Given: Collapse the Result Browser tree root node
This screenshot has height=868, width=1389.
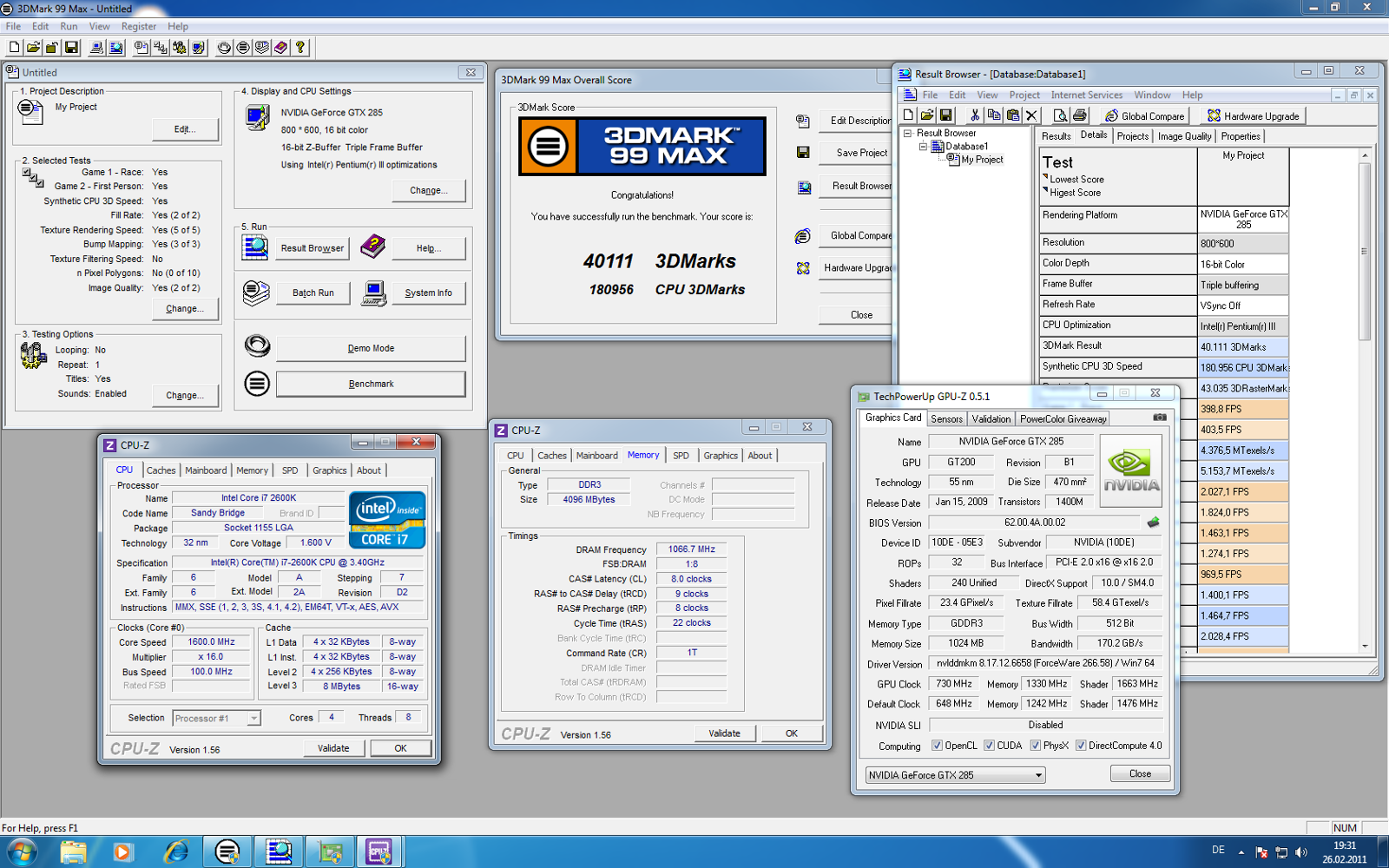Looking at the screenshot, I should [908, 134].
